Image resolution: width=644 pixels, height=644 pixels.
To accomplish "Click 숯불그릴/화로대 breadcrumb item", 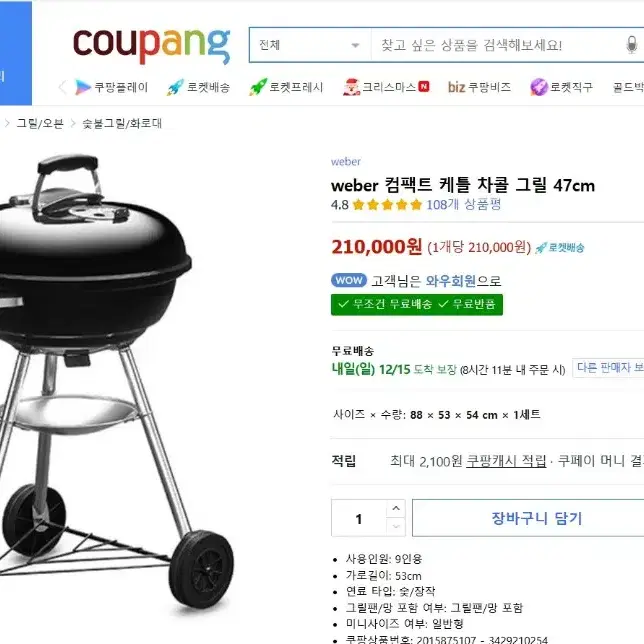I will point(122,123).
